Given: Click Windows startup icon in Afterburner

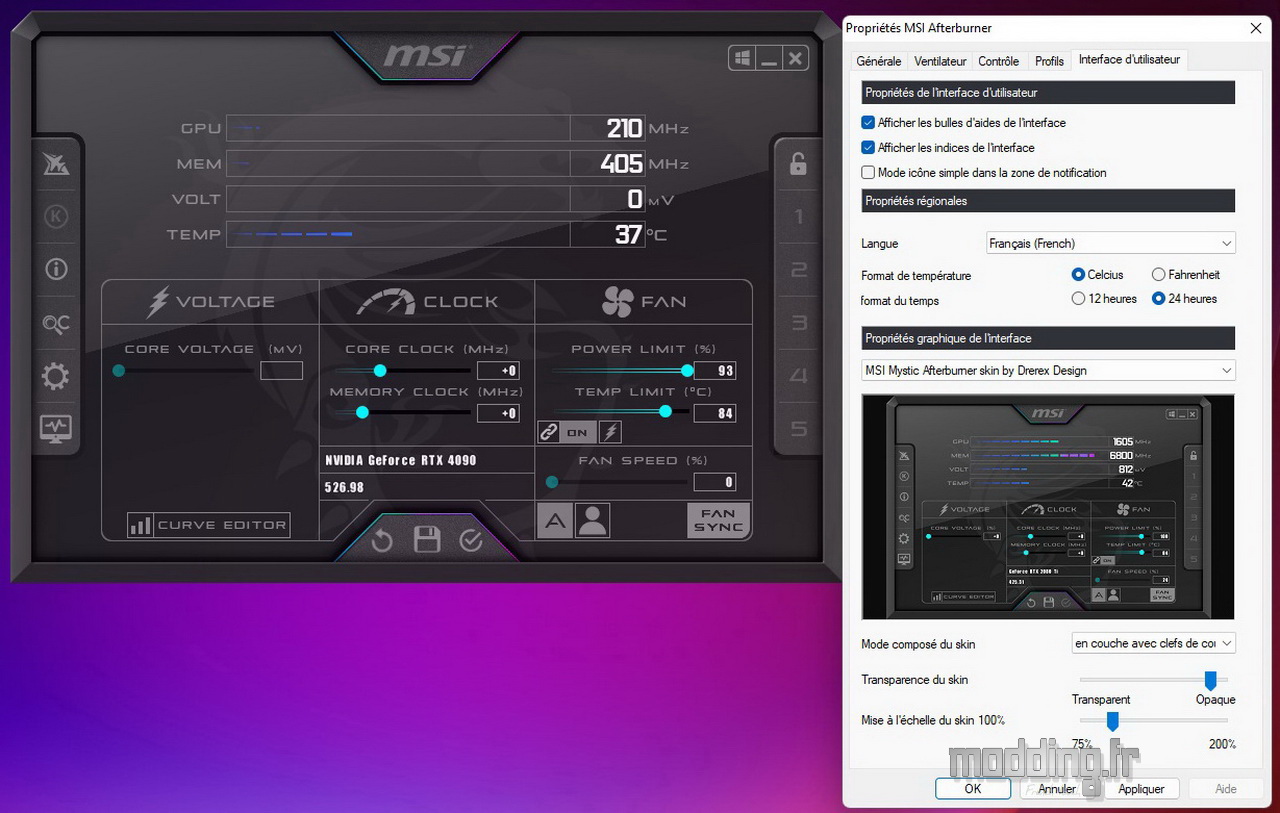Looking at the screenshot, I should pos(742,58).
